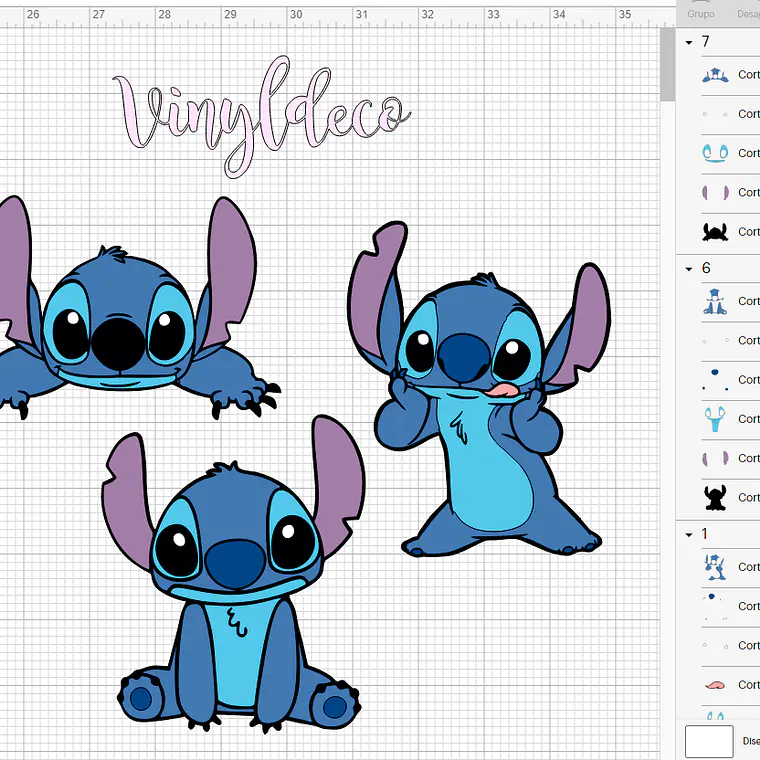The width and height of the screenshot is (760, 760).
Task: Click the blank canvas swatch at panel bottom
Action: pyautogui.click(x=709, y=741)
